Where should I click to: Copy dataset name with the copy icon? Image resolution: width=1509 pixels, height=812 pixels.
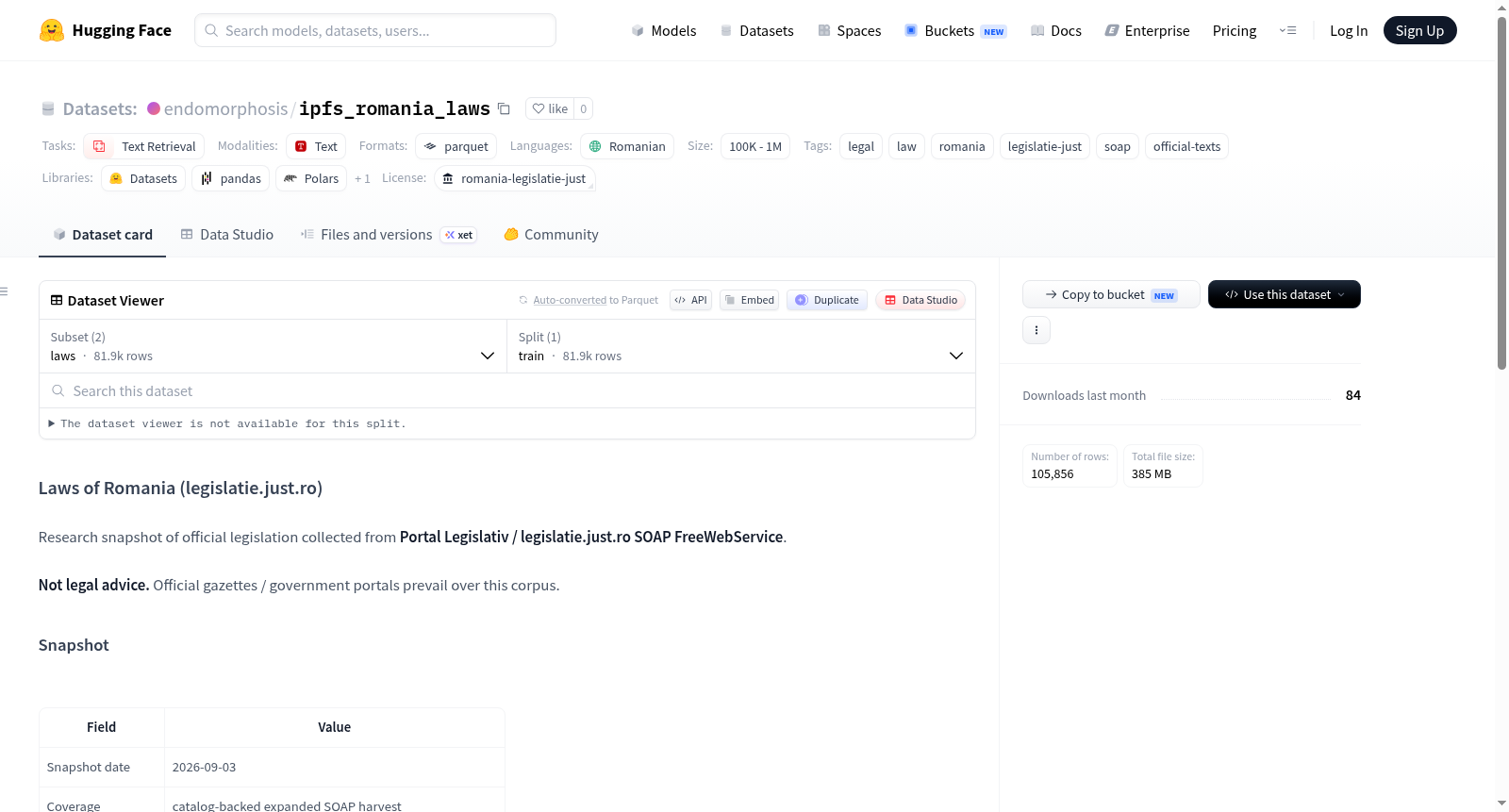tap(504, 108)
